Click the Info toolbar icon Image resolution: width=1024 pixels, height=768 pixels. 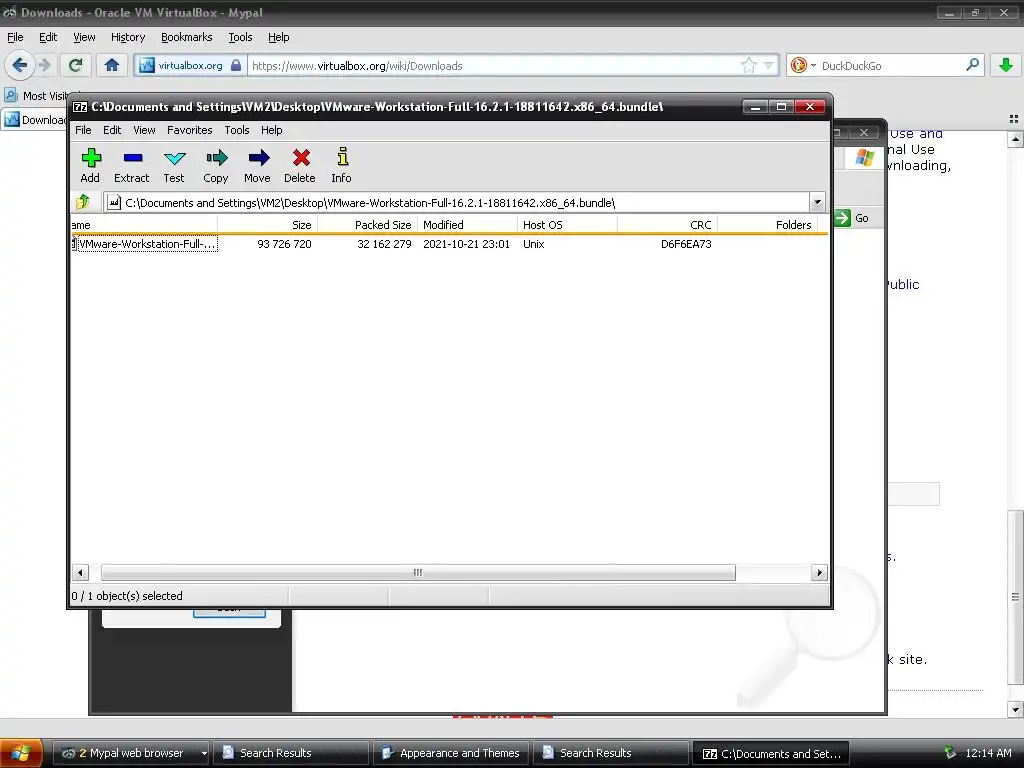tap(342, 165)
